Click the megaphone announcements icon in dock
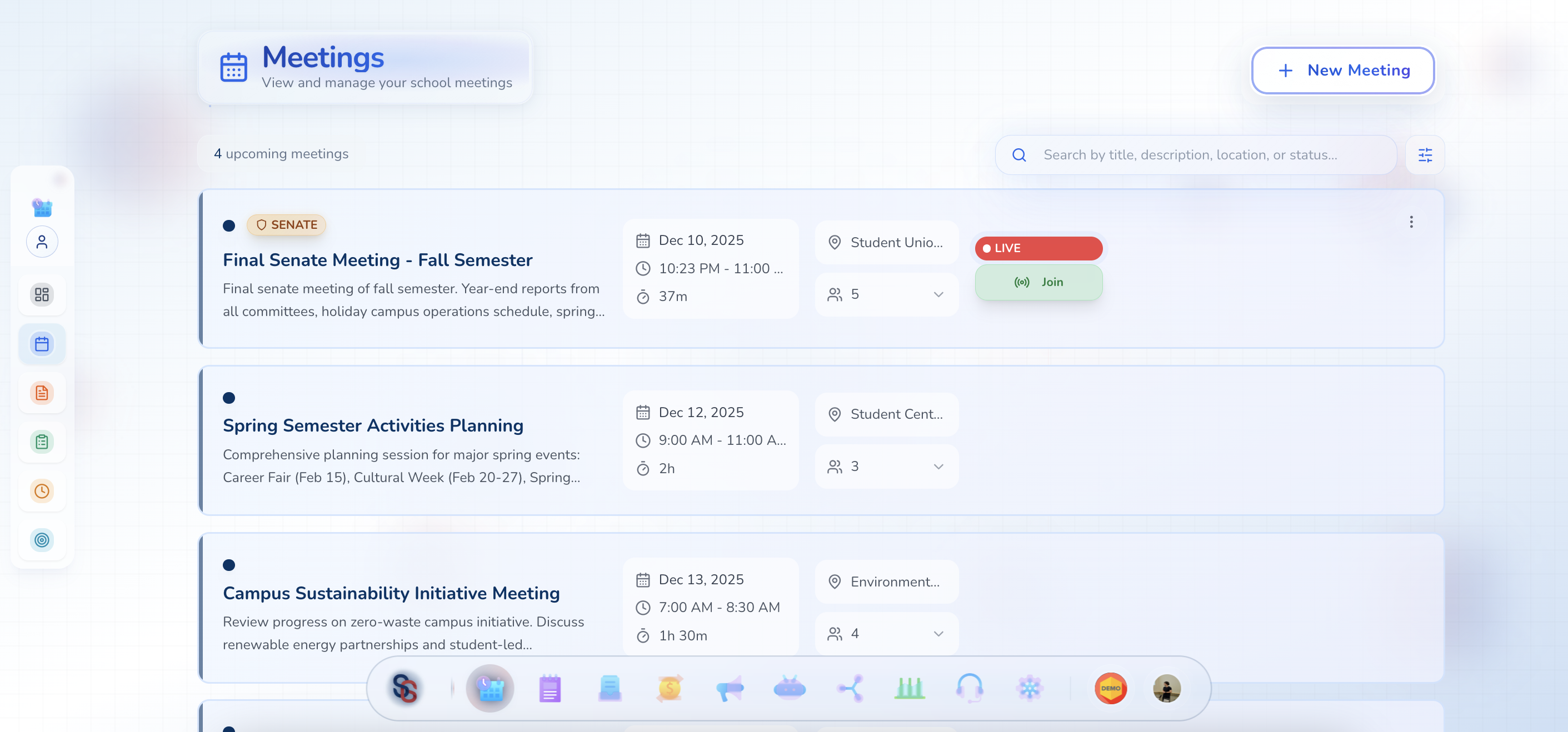This screenshot has width=1568, height=732. click(x=729, y=689)
